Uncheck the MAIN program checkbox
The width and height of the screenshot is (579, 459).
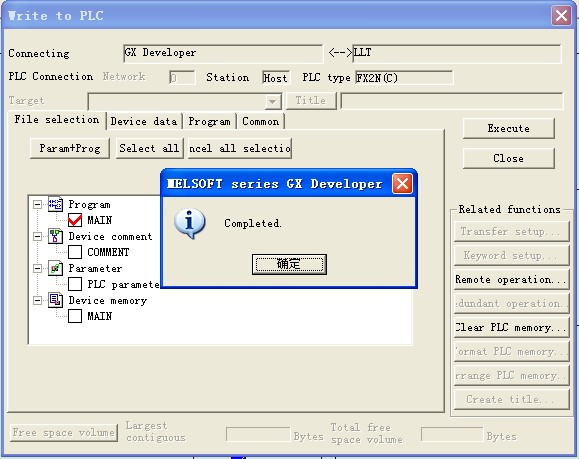pos(75,220)
